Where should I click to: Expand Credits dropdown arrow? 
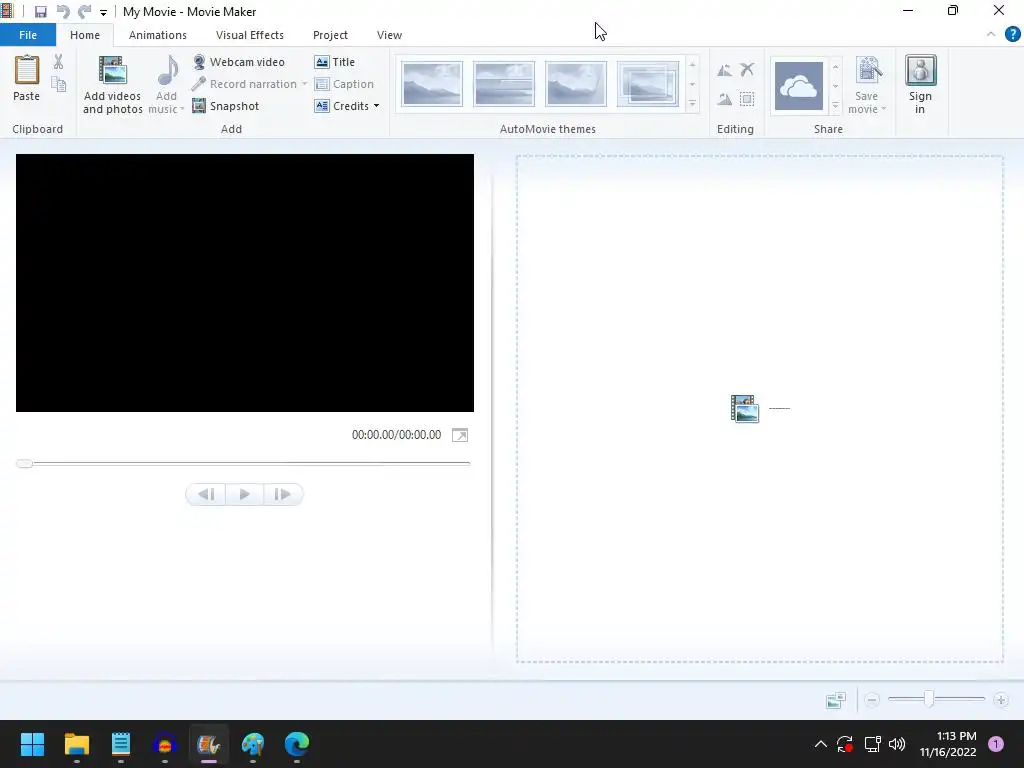(376, 106)
